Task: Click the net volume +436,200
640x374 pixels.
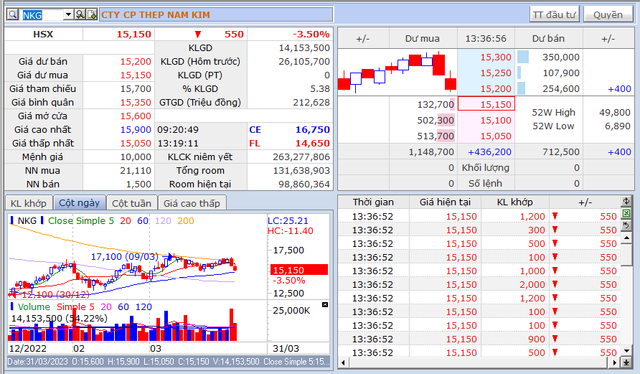Action: coord(489,152)
